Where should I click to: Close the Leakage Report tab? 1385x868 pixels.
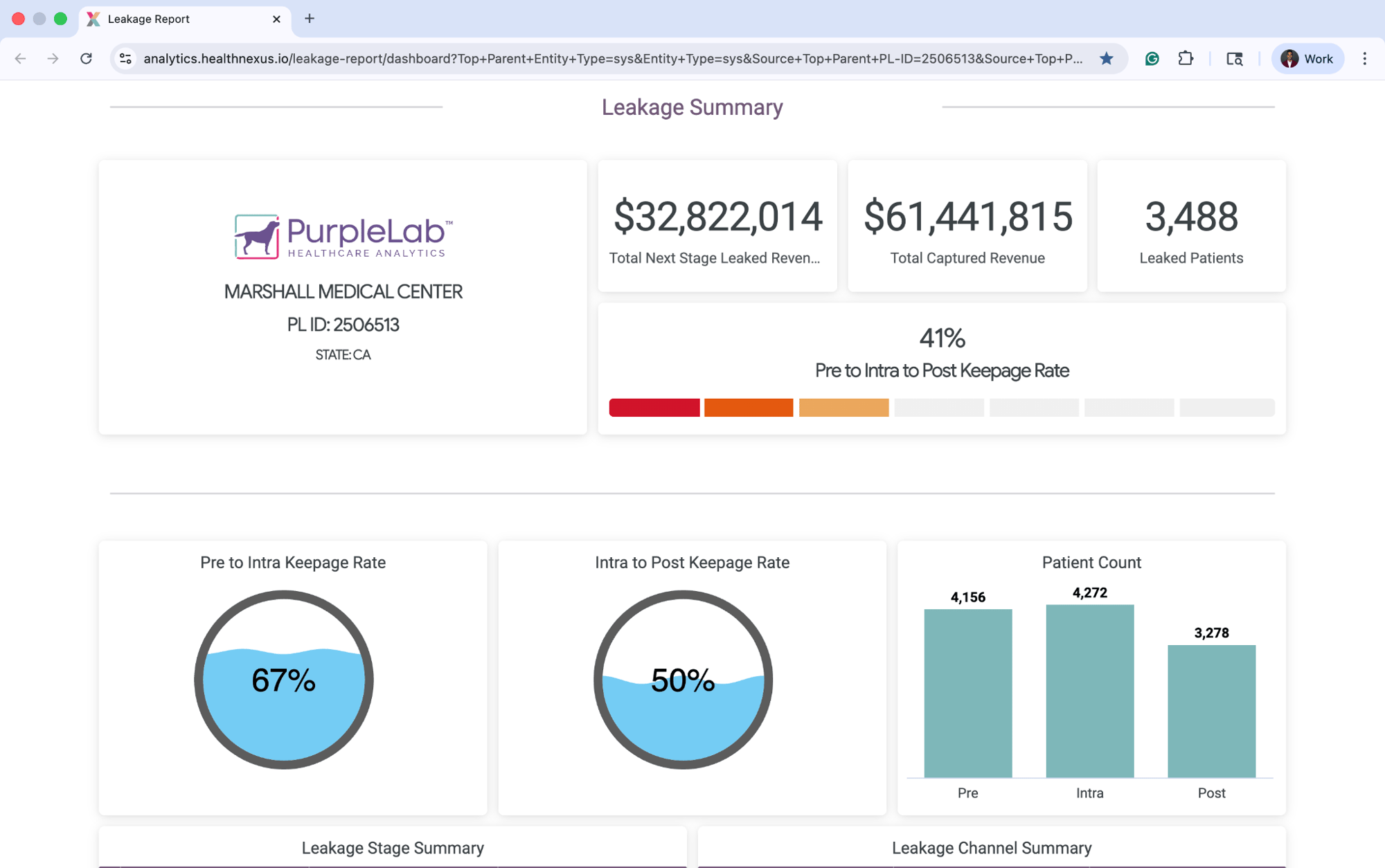click(276, 19)
